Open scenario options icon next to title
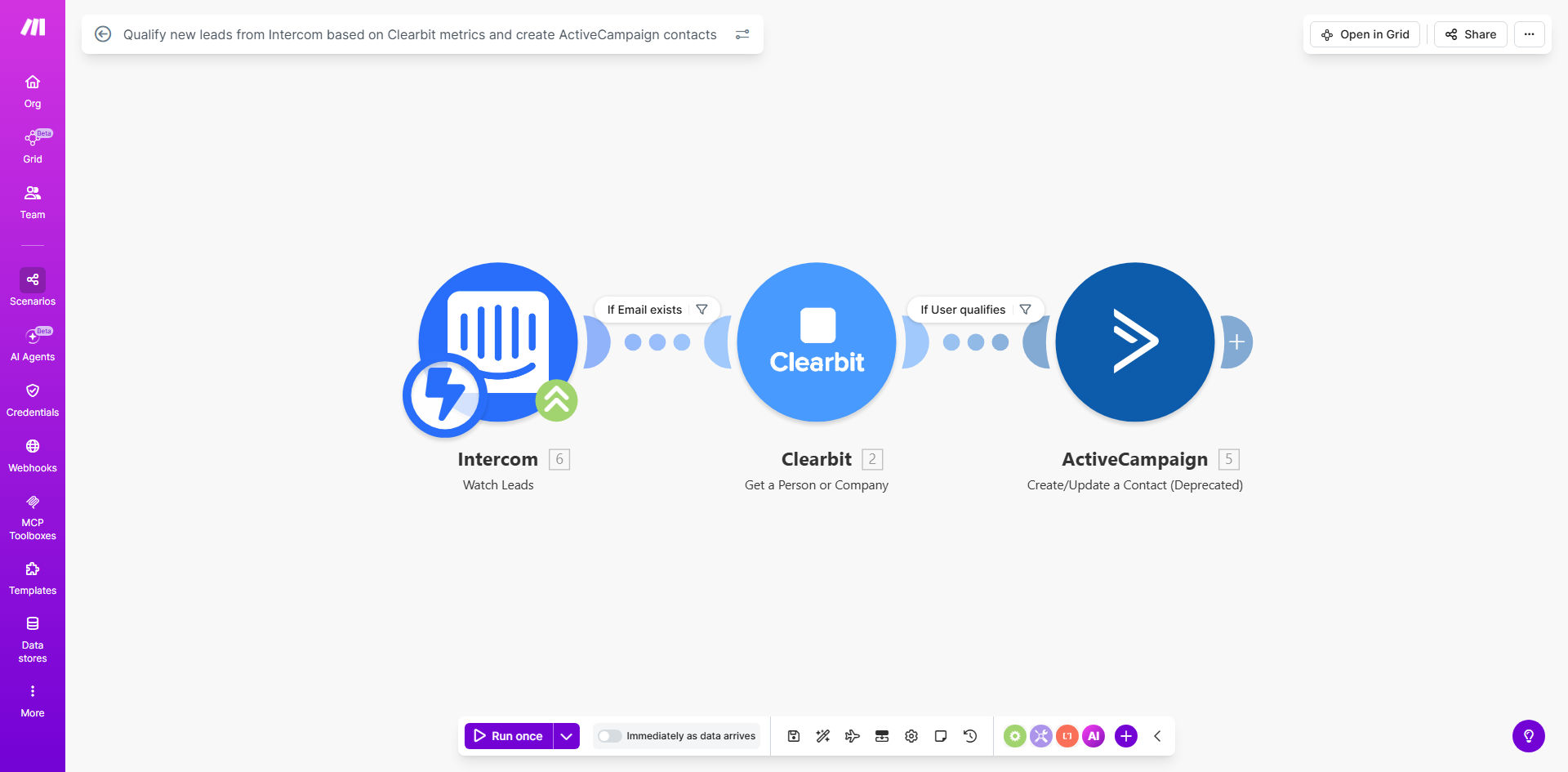This screenshot has width=1568, height=772. [x=742, y=34]
